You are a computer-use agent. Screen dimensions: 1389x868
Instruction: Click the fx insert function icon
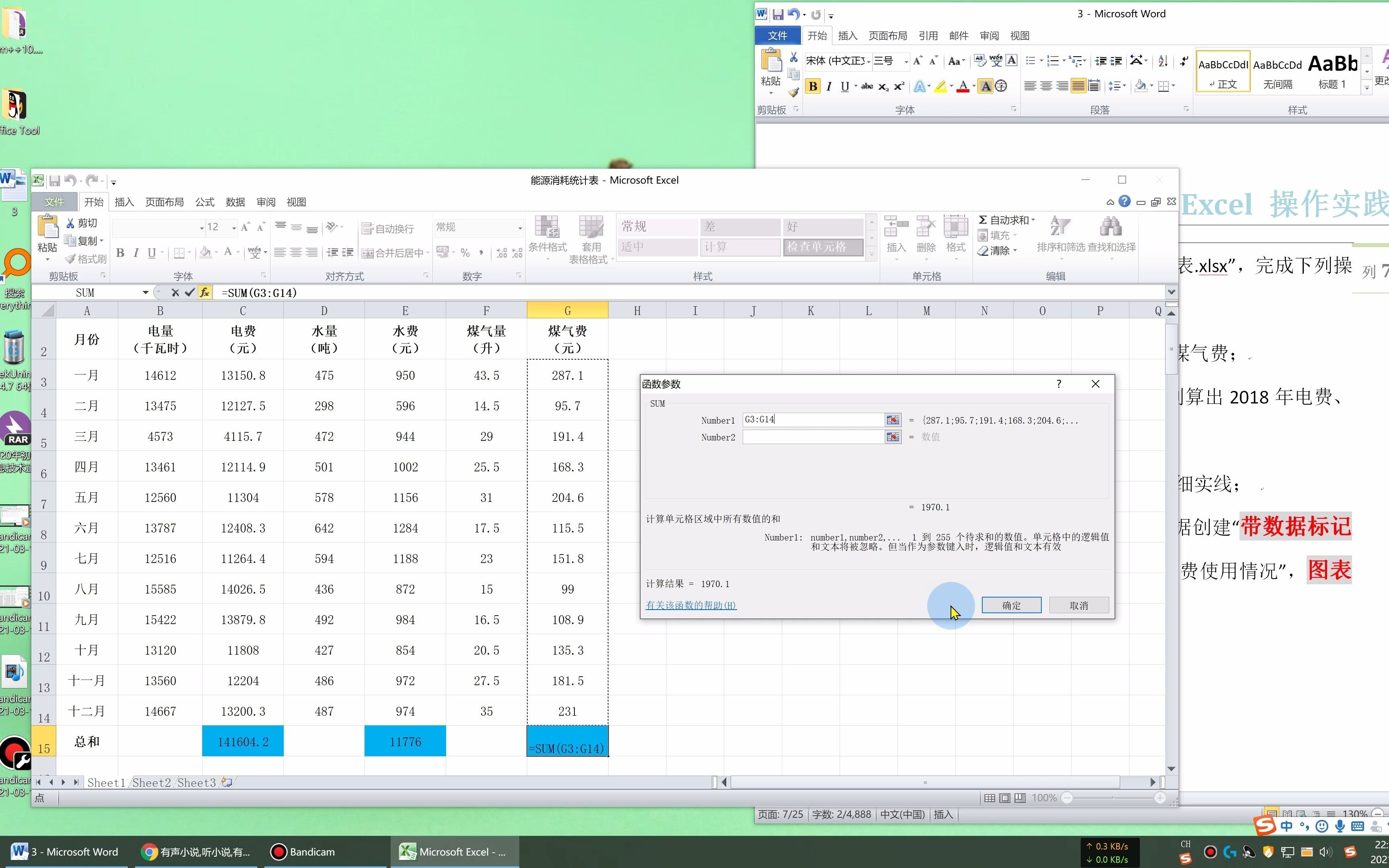tap(205, 293)
